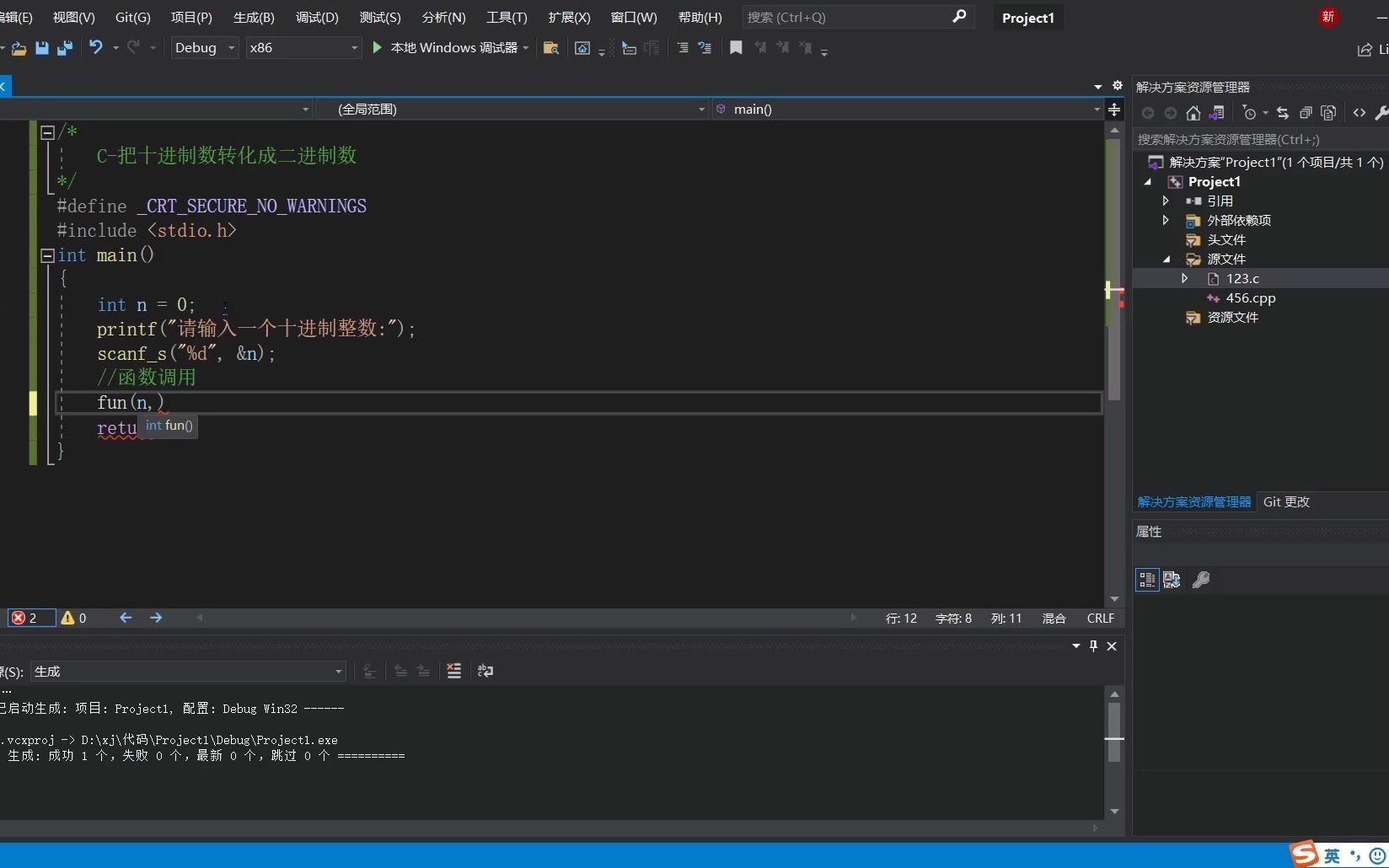Screen dimensions: 1389x868
Task: Select the 头文件 folder
Action: (1226, 239)
